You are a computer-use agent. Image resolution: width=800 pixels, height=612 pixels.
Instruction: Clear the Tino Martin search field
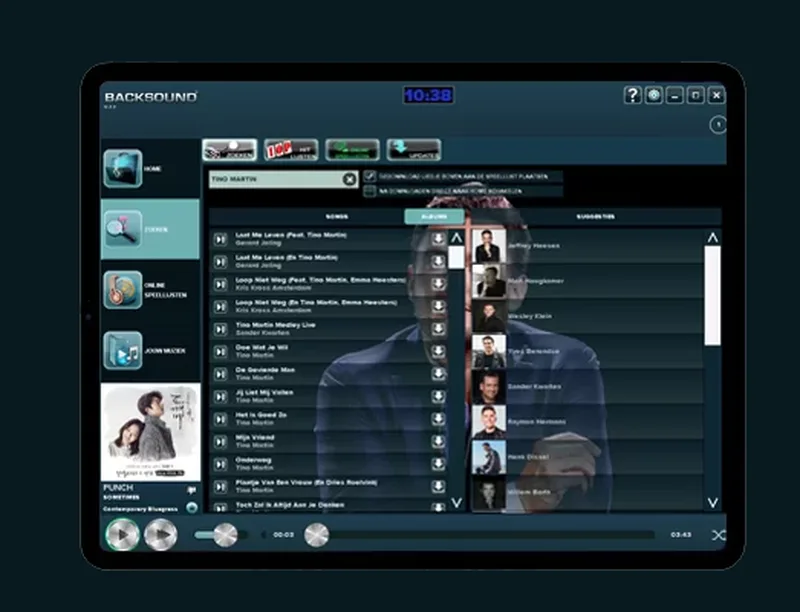click(x=349, y=179)
